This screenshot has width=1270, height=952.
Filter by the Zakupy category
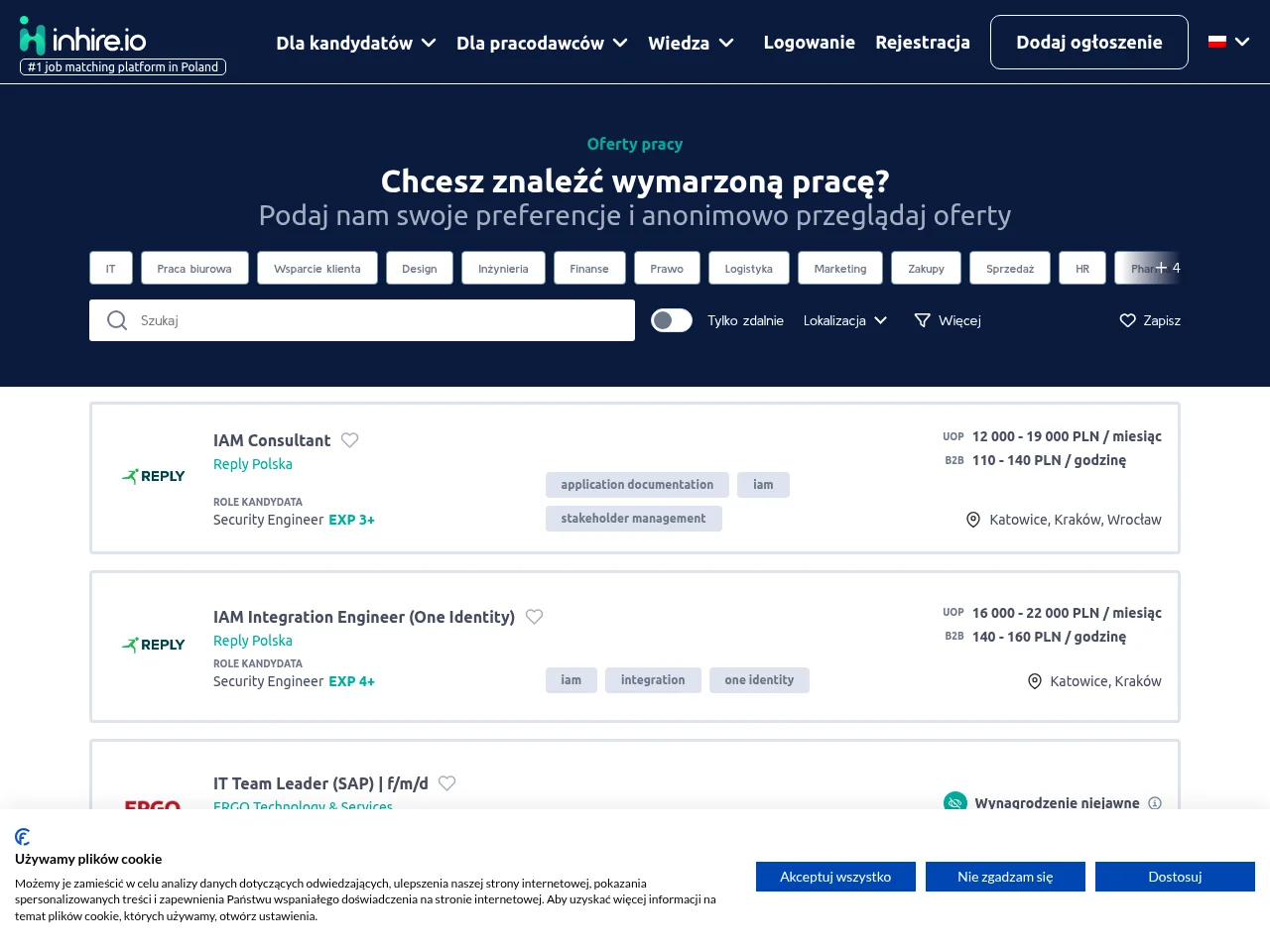927,268
